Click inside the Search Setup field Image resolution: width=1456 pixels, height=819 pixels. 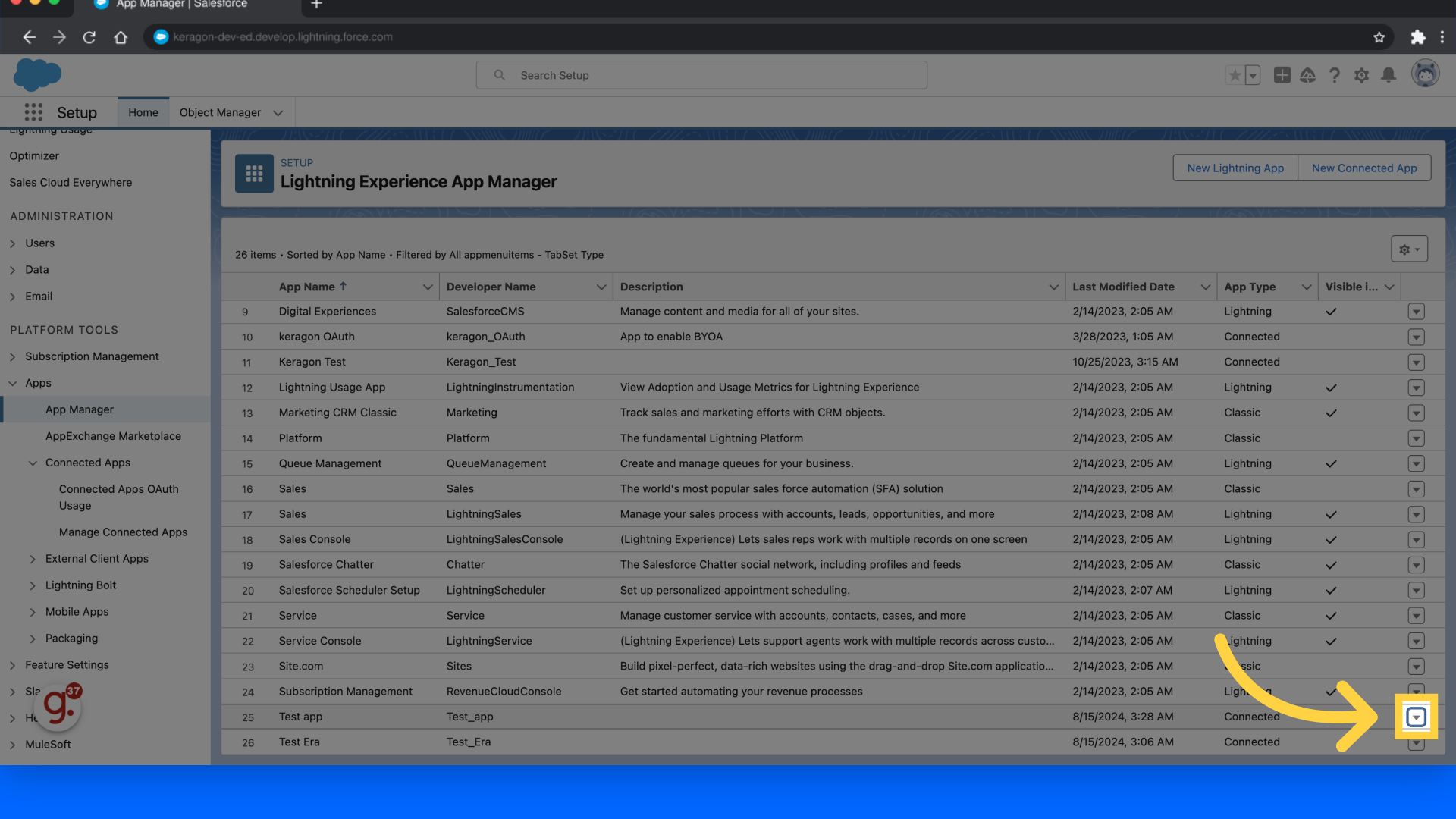pos(701,75)
